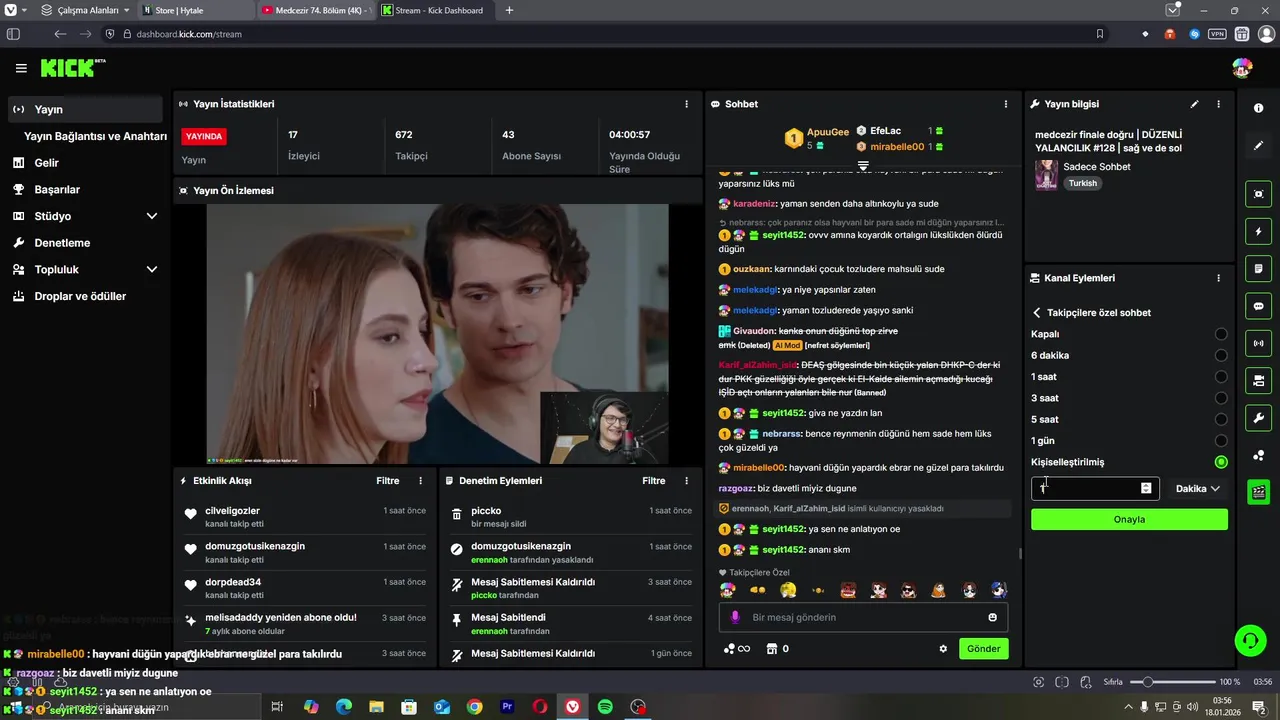Expand the Topluluk sidebar section
Screen dimensions: 1280x720
[152, 269]
